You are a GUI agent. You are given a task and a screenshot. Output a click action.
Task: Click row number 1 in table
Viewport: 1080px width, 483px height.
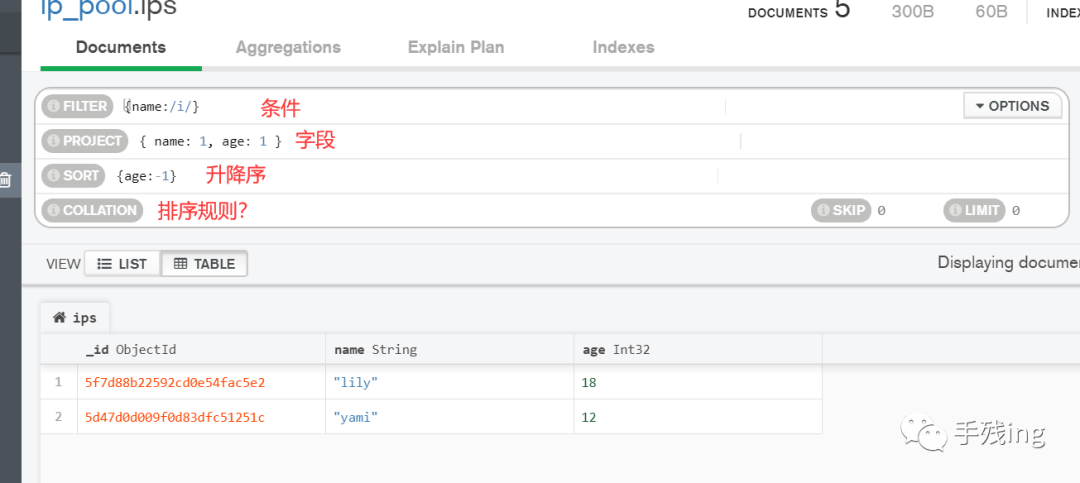(59, 382)
